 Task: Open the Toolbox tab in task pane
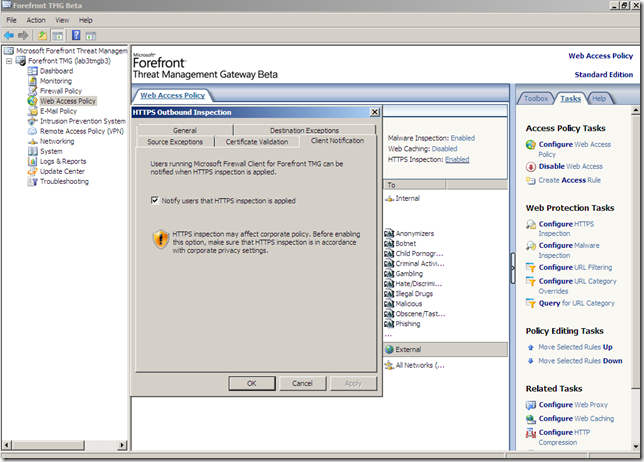tap(536, 99)
